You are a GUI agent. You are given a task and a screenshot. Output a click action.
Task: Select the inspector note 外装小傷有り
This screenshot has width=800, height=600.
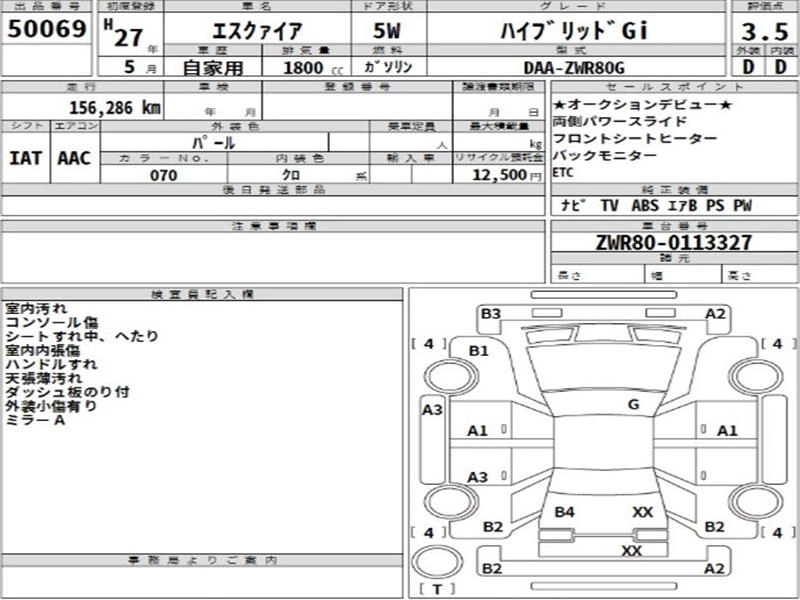coord(51,406)
